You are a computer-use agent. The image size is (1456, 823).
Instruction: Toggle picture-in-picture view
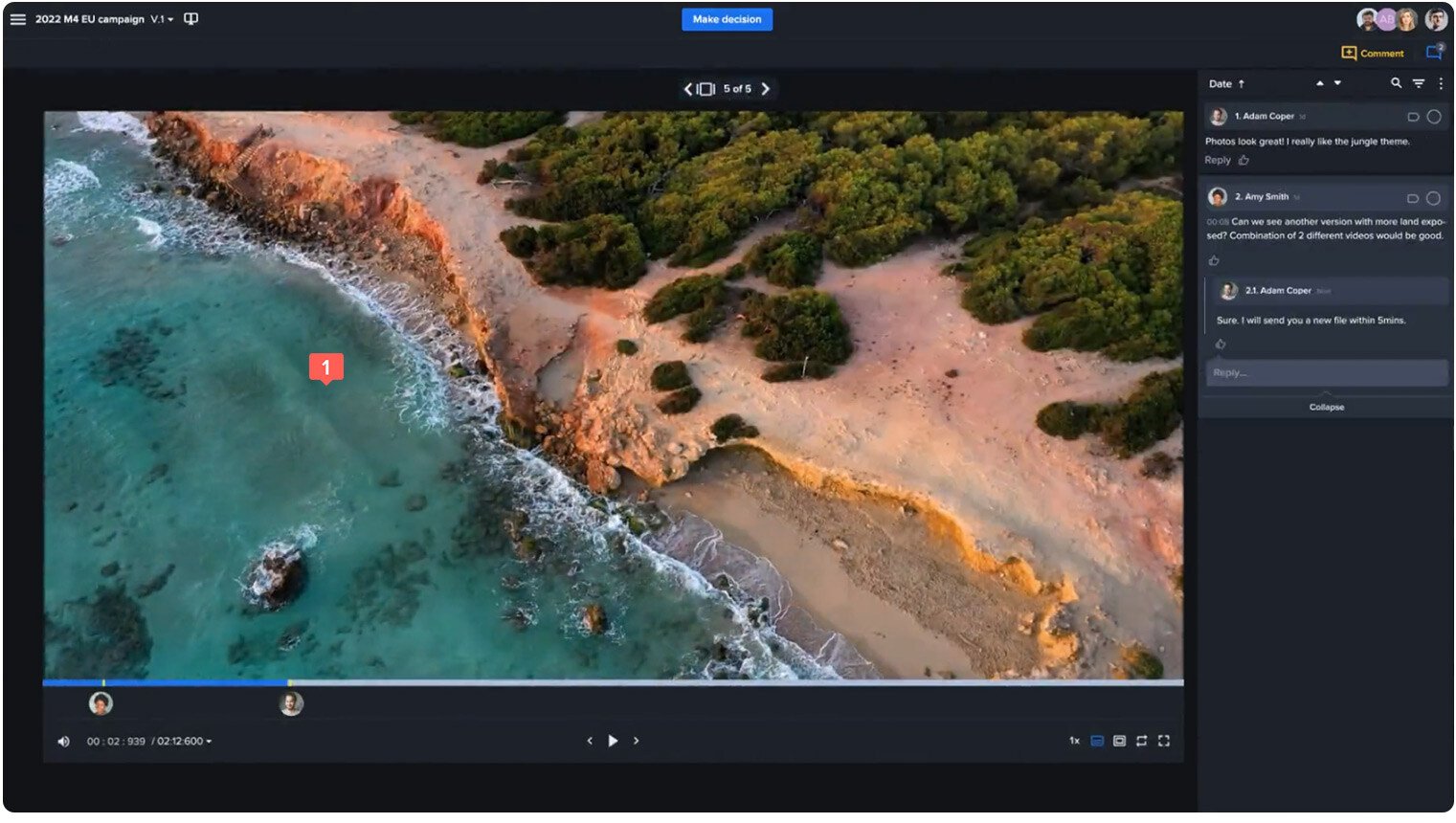coord(1118,740)
